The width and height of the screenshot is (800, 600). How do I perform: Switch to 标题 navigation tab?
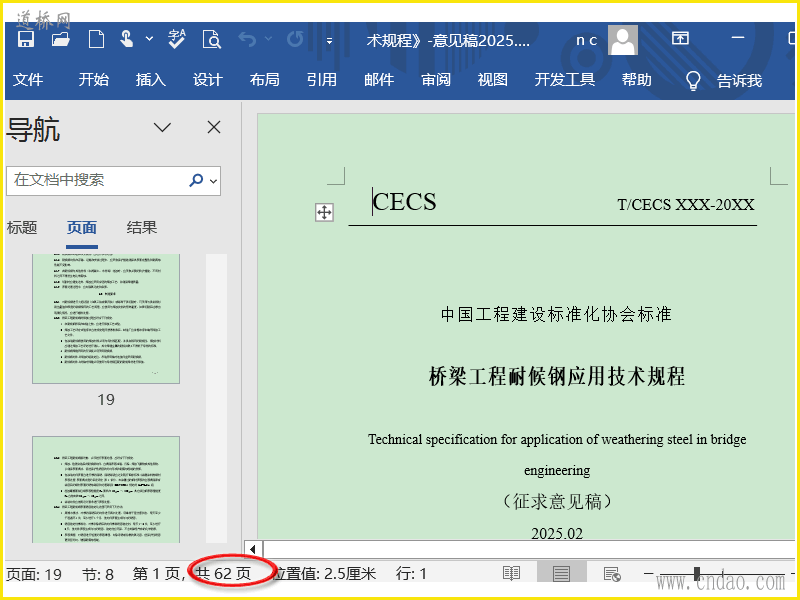[22, 228]
